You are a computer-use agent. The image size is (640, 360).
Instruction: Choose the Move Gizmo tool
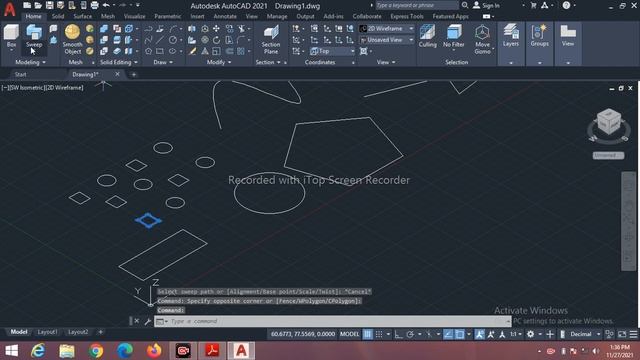(x=482, y=40)
